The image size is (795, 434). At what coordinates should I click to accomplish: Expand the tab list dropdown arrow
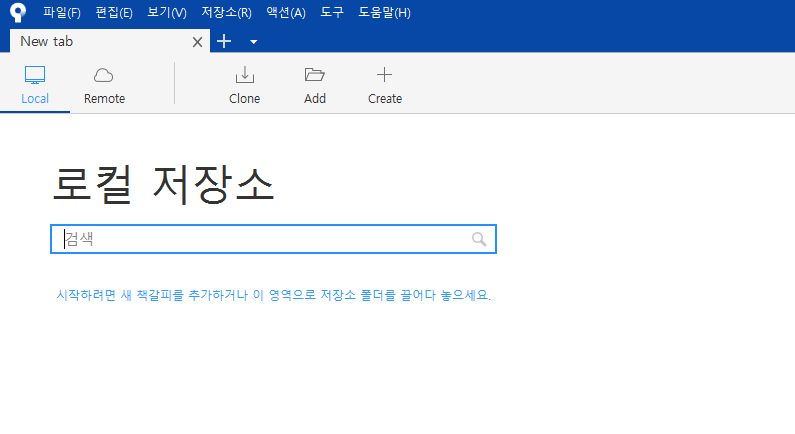(253, 42)
